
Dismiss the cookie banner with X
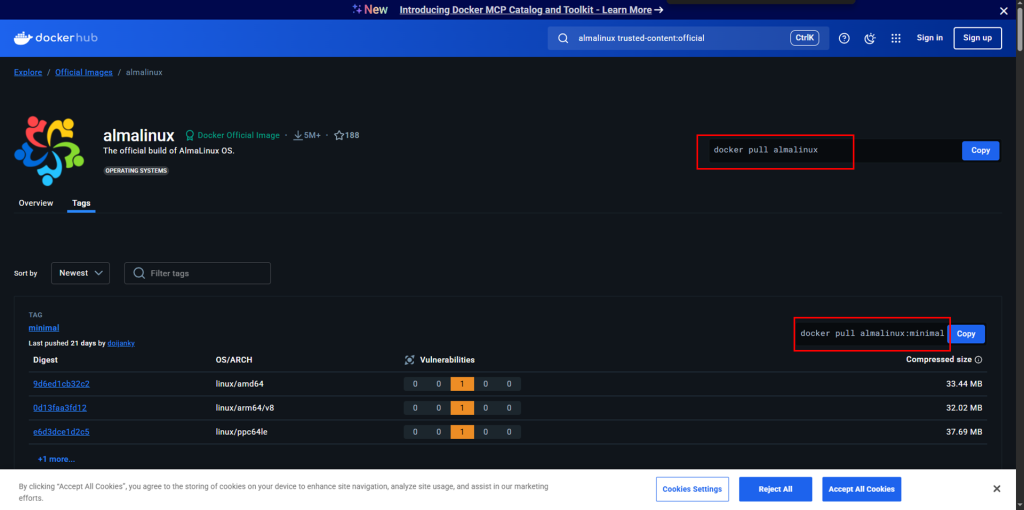tap(997, 488)
